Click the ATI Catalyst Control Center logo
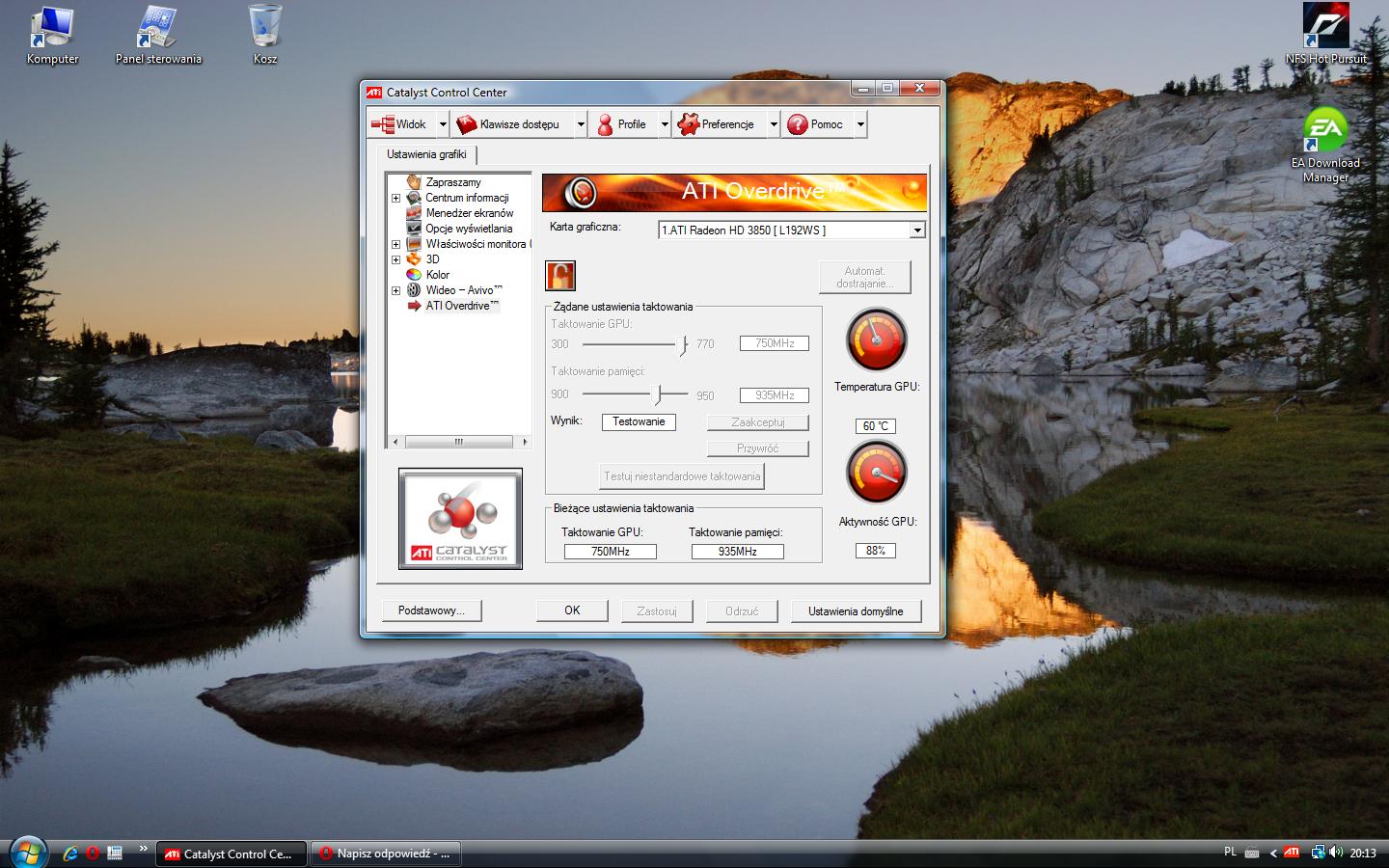Viewport: 1389px width, 868px height. [x=460, y=519]
